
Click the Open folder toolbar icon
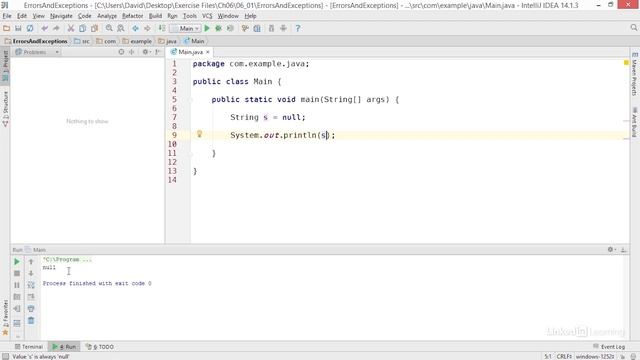[x=6, y=28]
